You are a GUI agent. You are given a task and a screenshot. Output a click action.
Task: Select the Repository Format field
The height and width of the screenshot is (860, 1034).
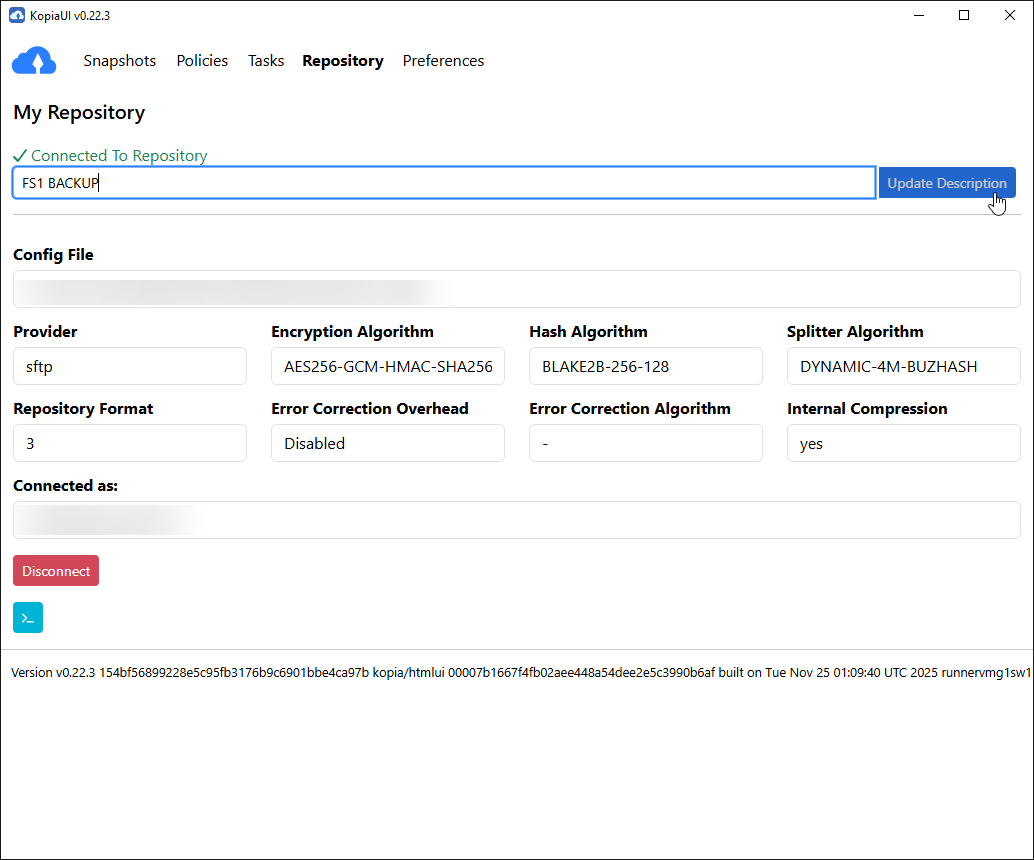[129, 443]
